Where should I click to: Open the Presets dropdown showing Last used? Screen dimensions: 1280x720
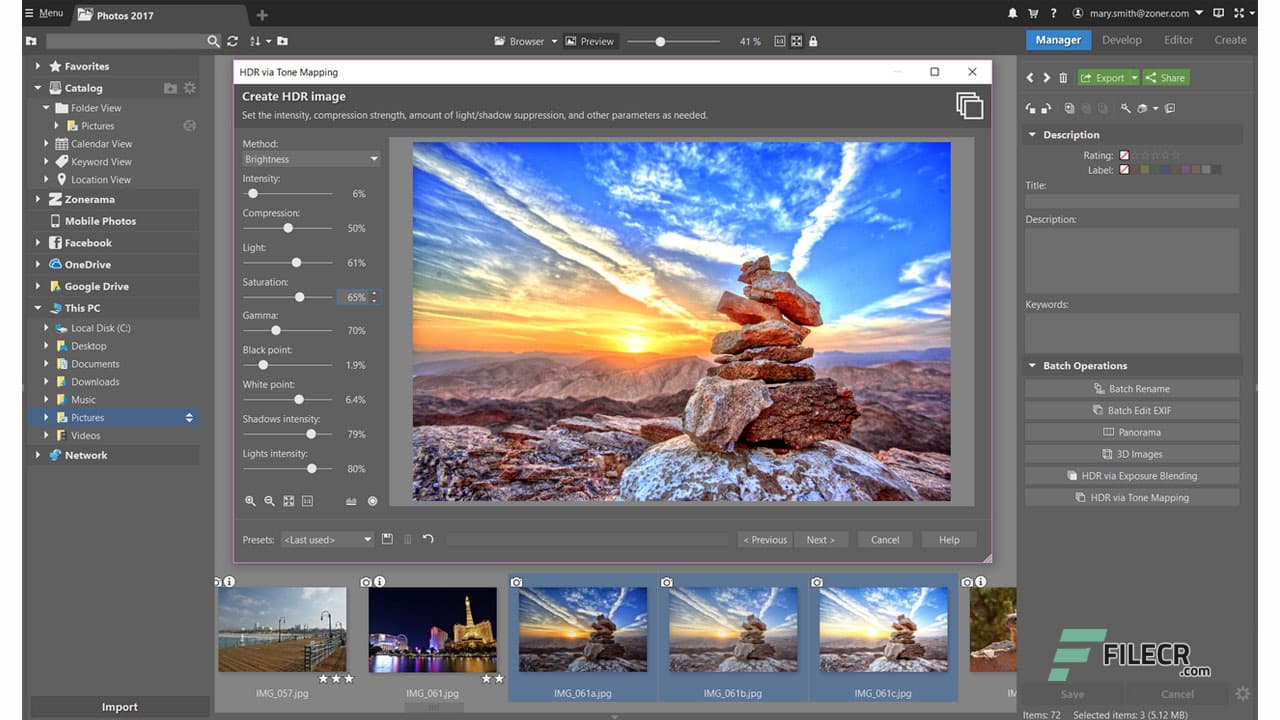(x=327, y=539)
